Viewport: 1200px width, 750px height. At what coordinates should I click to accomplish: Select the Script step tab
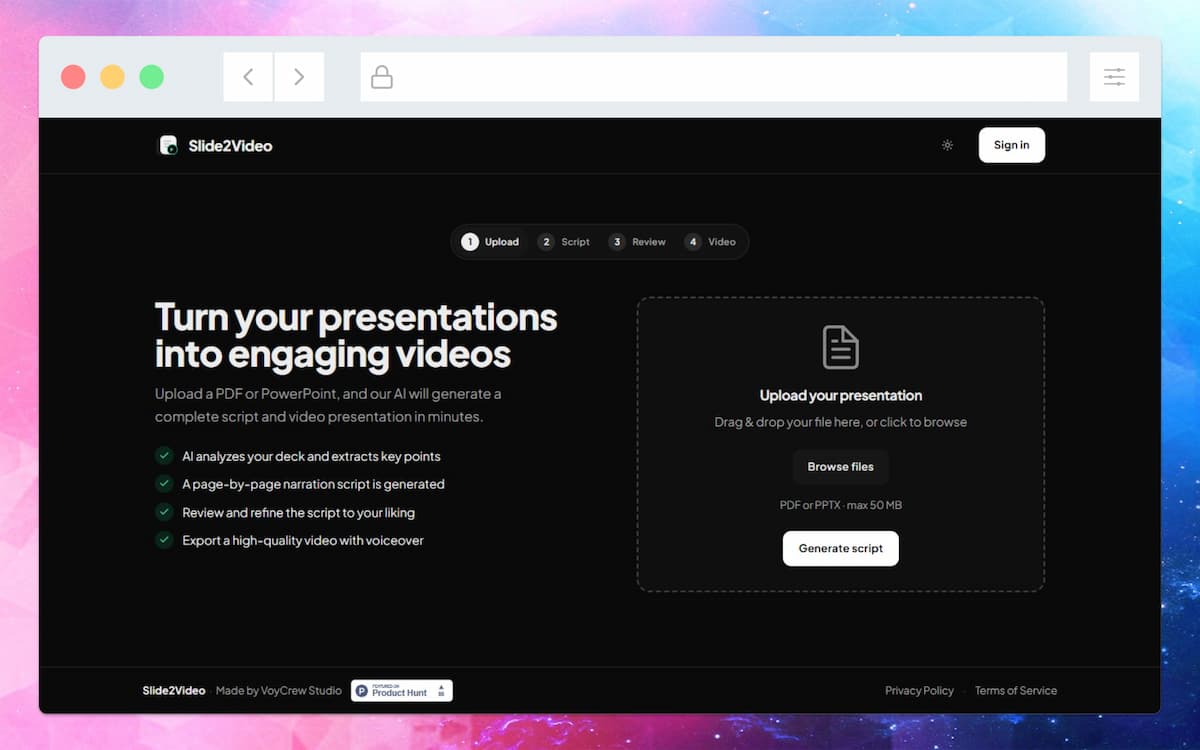tap(564, 242)
